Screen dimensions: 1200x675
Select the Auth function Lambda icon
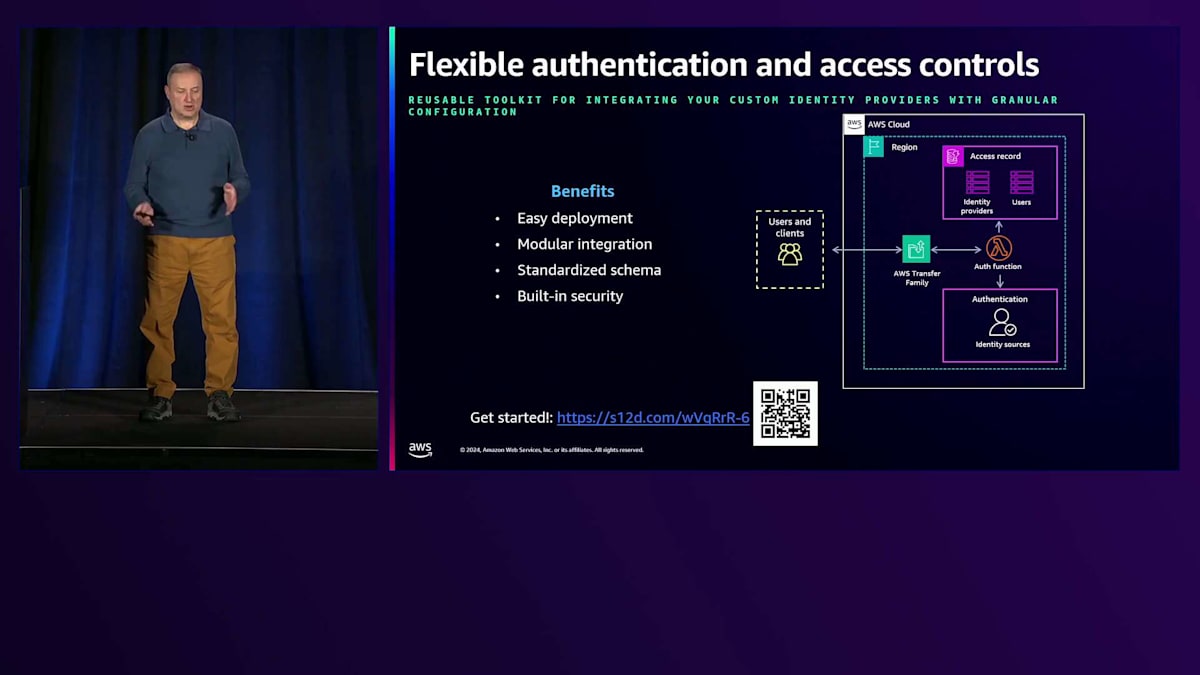coord(998,248)
